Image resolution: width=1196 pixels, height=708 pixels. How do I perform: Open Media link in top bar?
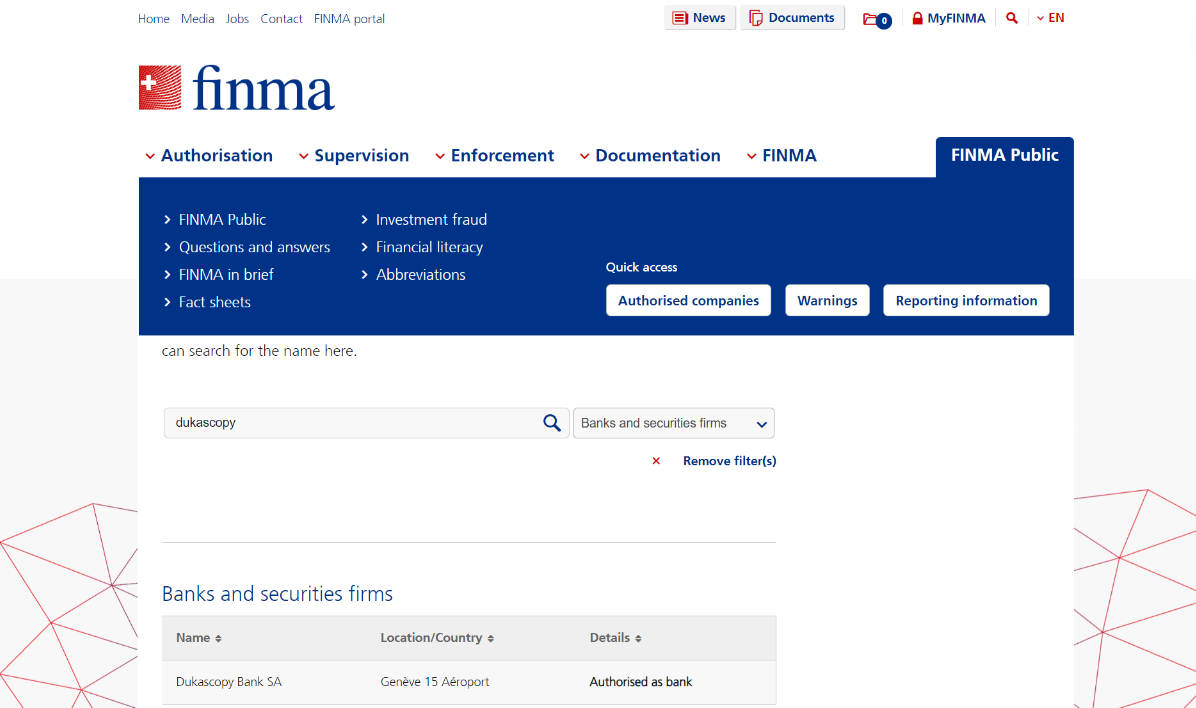198,19
